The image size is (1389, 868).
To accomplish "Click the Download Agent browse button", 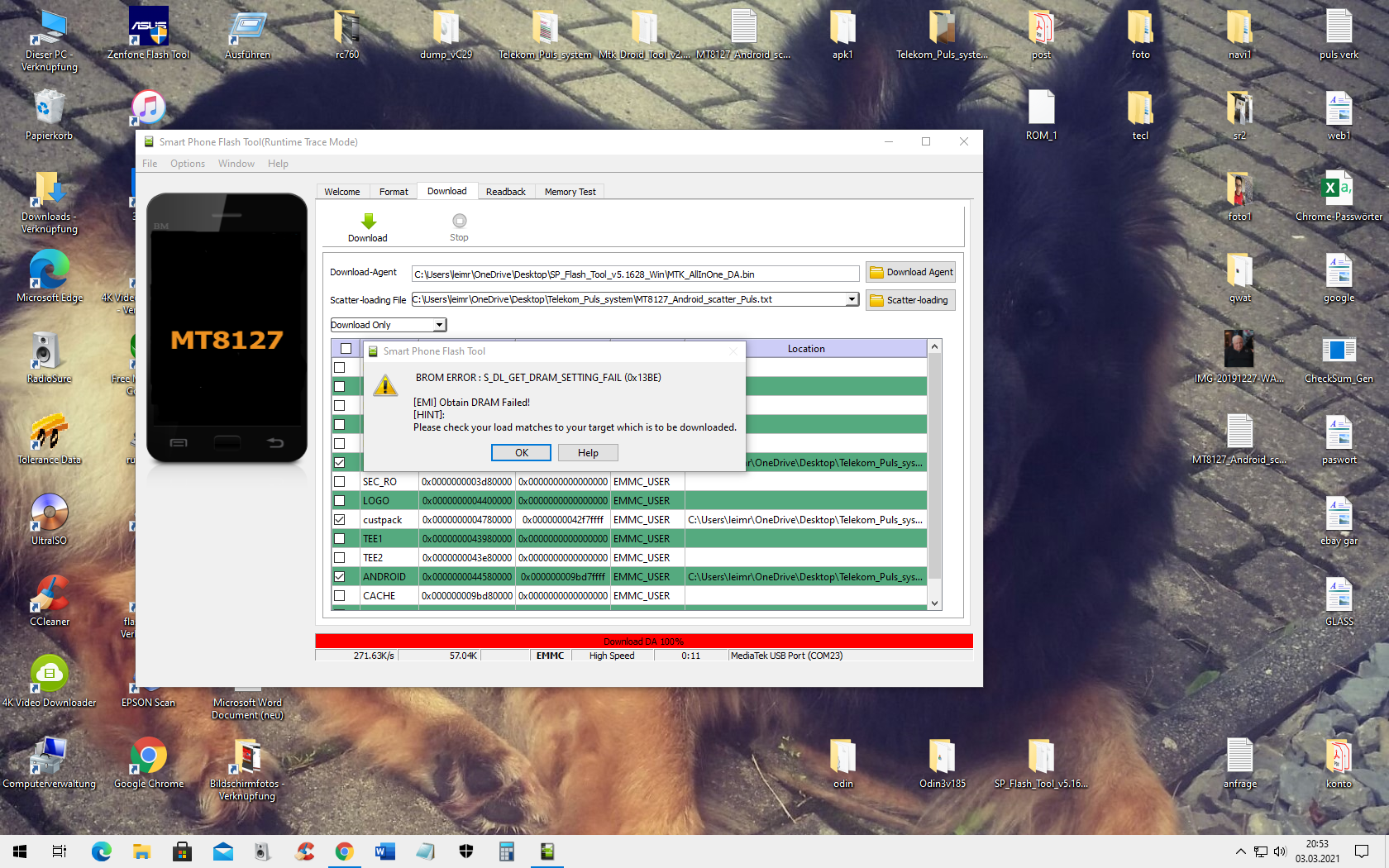I will point(911,272).
